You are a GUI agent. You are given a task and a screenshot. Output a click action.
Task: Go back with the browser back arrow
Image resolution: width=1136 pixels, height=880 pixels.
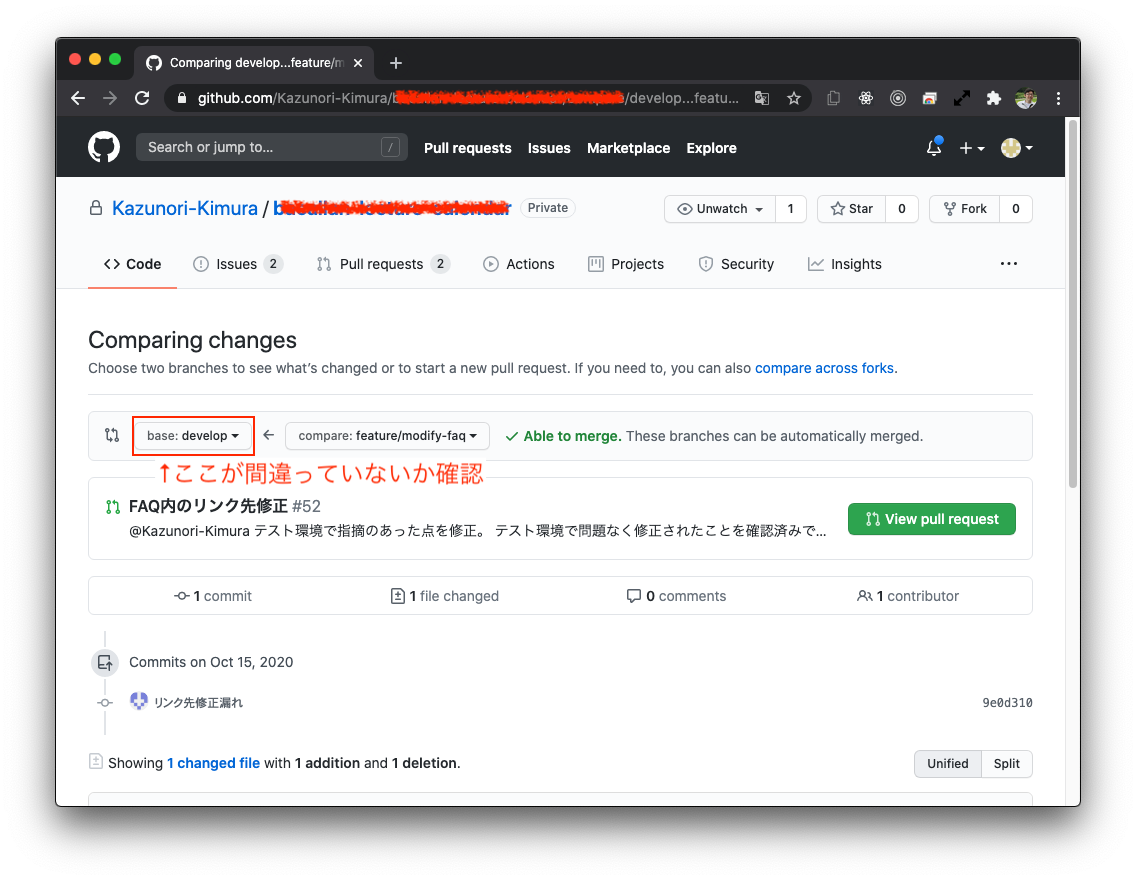pyautogui.click(x=78, y=99)
